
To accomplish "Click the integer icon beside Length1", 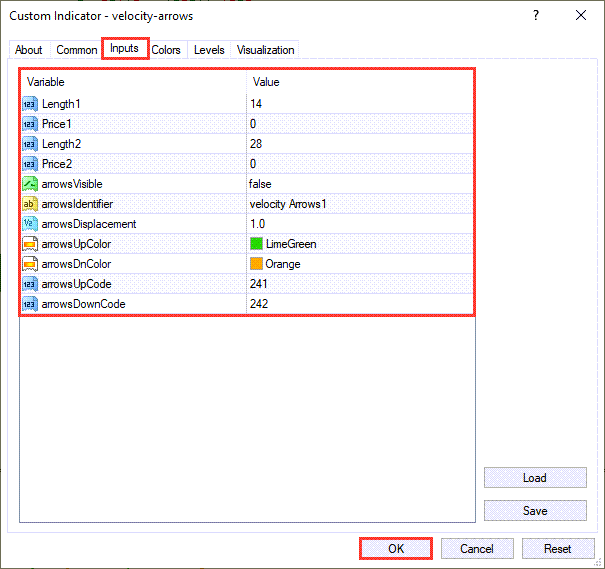I will click(x=29, y=104).
